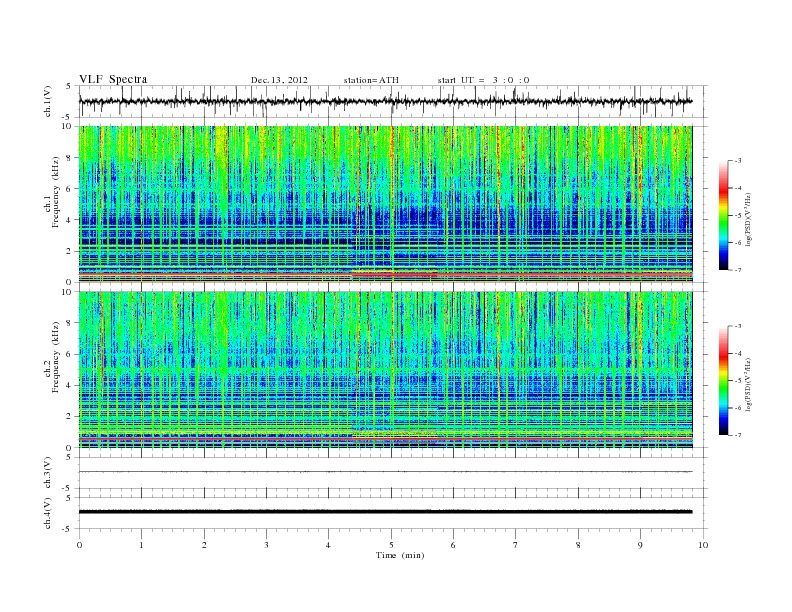Viewport: 792px width, 612px height.
Task: Click the time axis tick label "9"
Action: [x=640, y=545]
